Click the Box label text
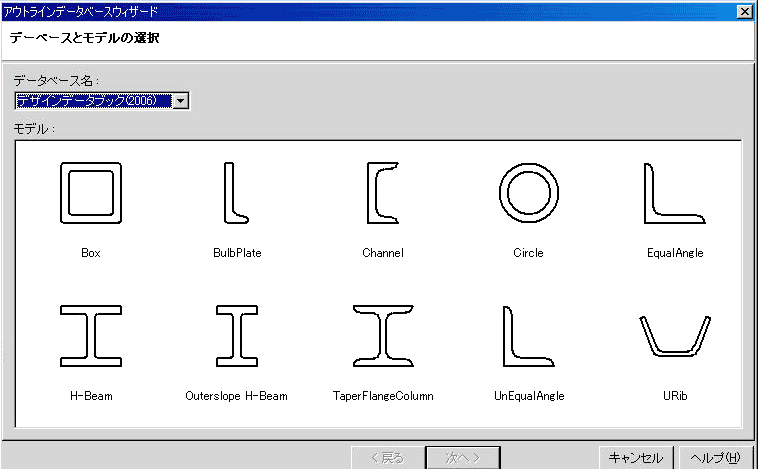The height and width of the screenshot is (469, 758). (x=91, y=253)
